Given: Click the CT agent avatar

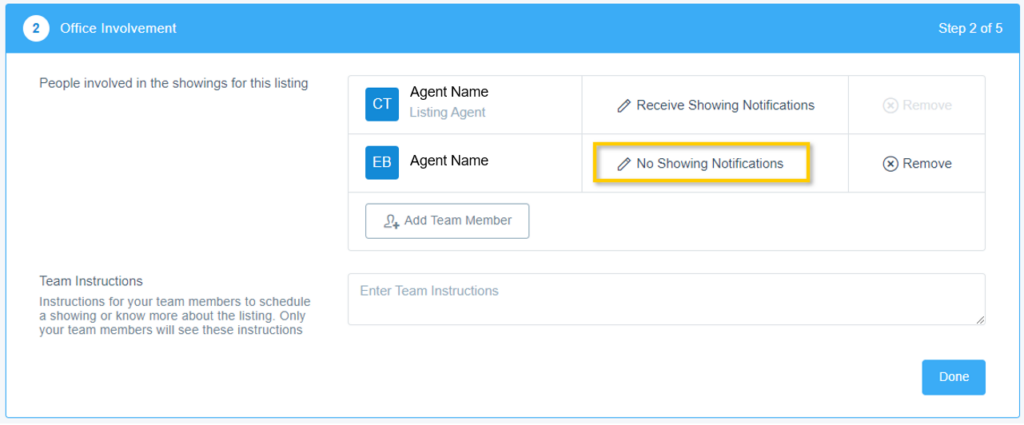Looking at the screenshot, I should [382, 104].
